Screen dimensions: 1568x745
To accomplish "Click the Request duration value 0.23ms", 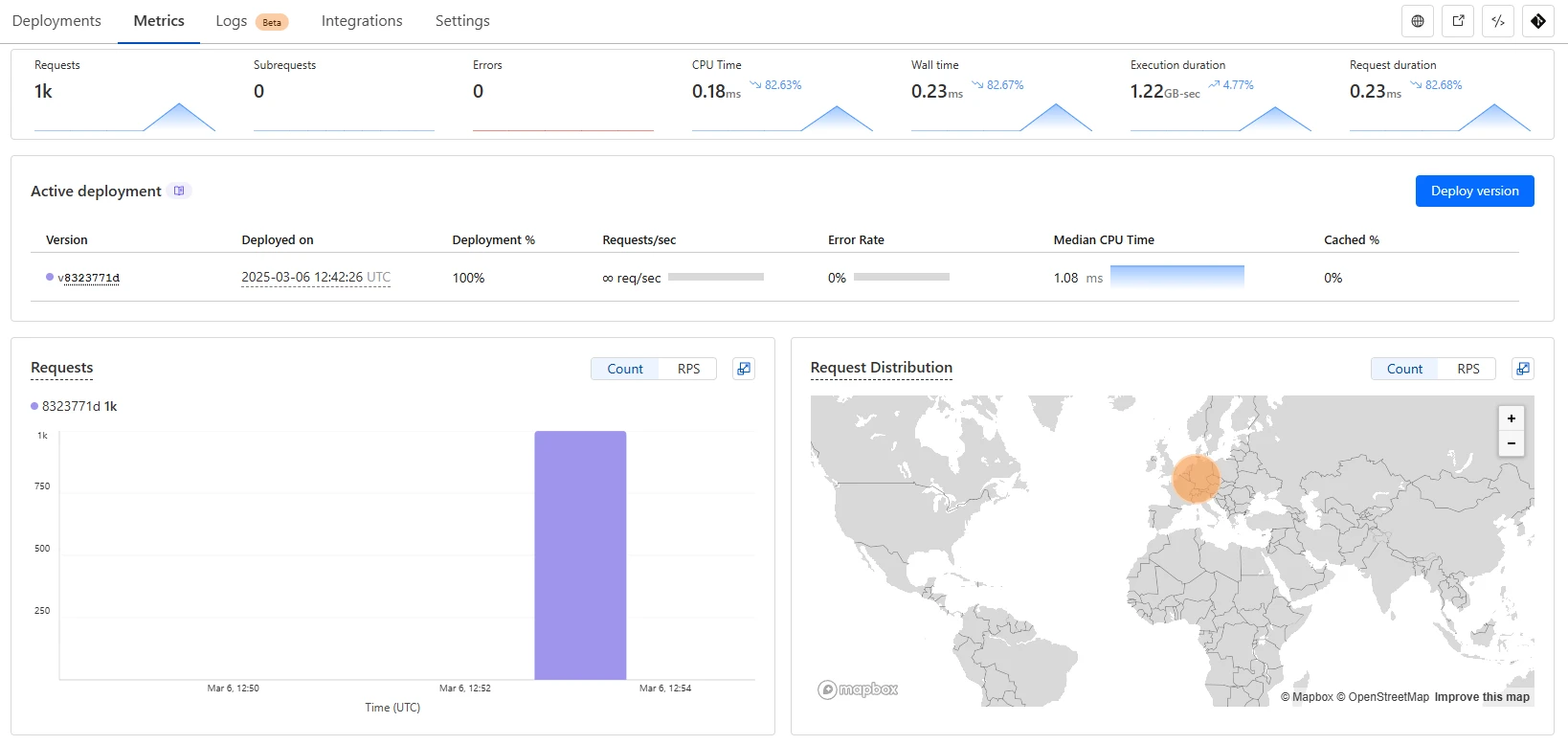I will 1376,92.
